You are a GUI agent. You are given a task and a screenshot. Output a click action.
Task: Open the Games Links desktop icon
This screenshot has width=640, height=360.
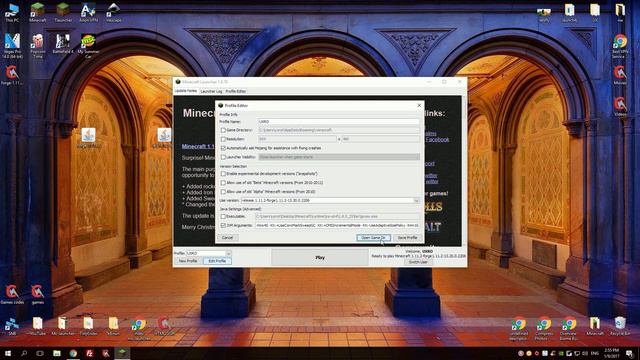coord(12,294)
